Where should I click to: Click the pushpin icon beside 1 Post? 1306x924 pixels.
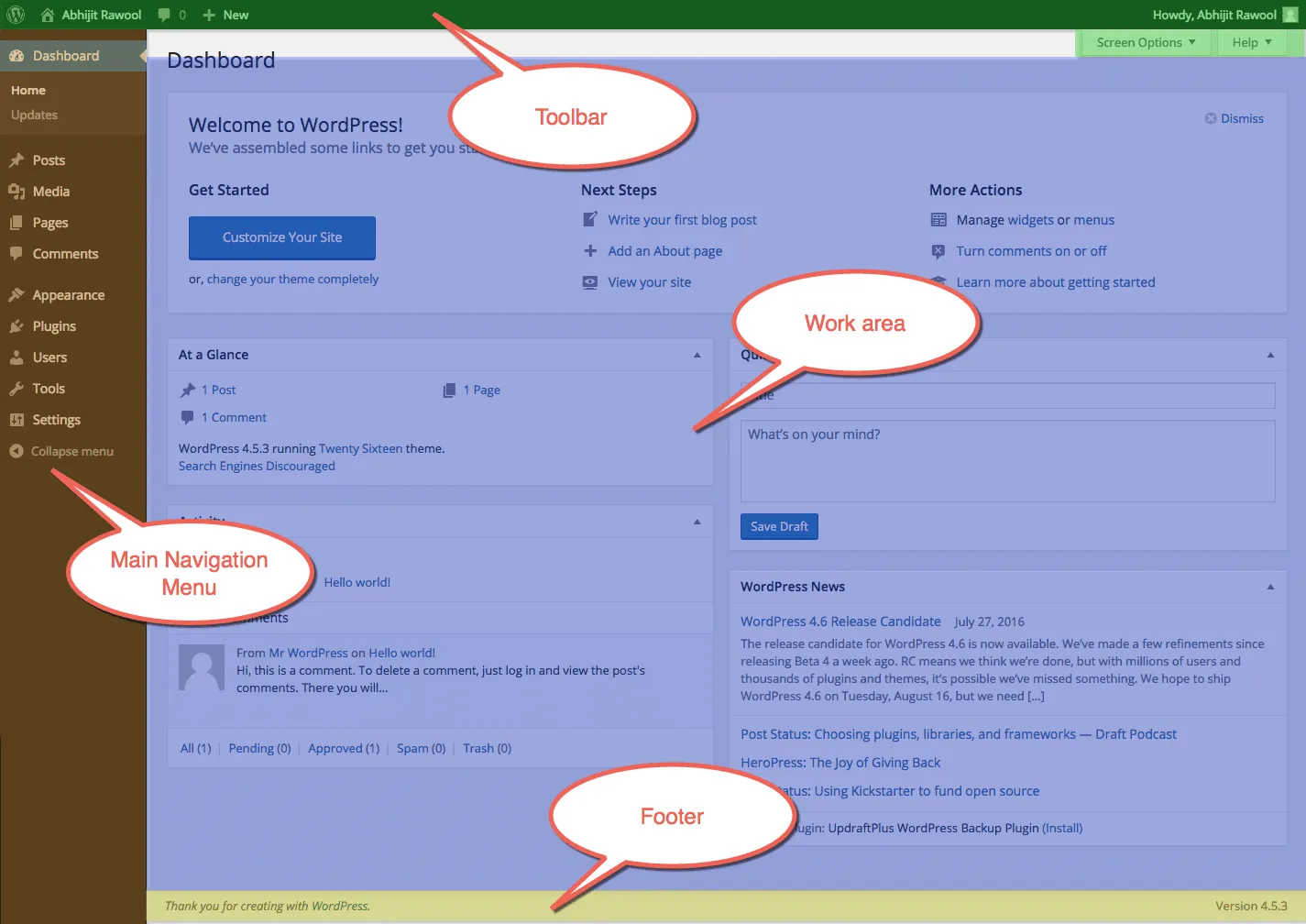[x=188, y=390]
